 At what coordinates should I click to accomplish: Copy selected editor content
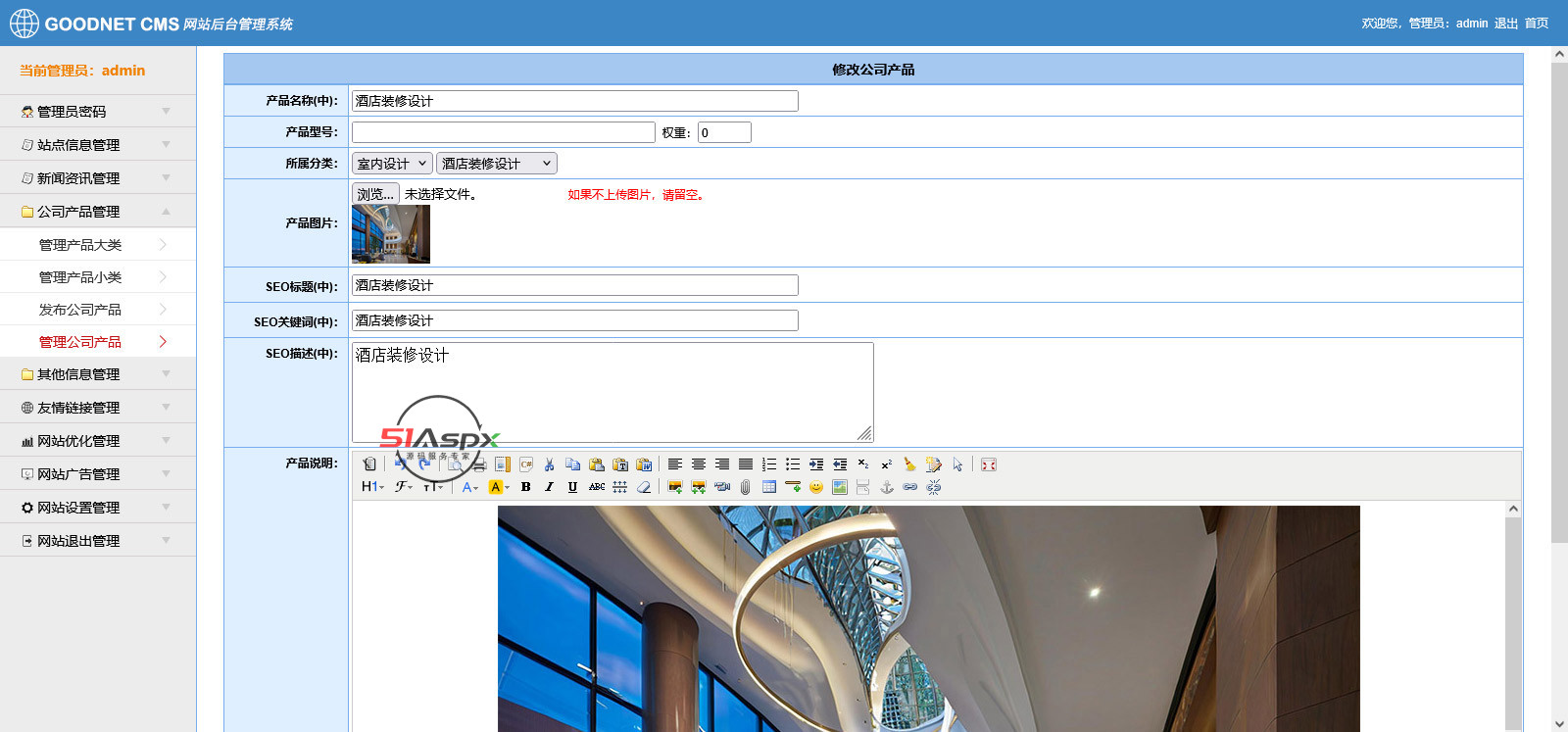pyautogui.click(x=573, y=464)
